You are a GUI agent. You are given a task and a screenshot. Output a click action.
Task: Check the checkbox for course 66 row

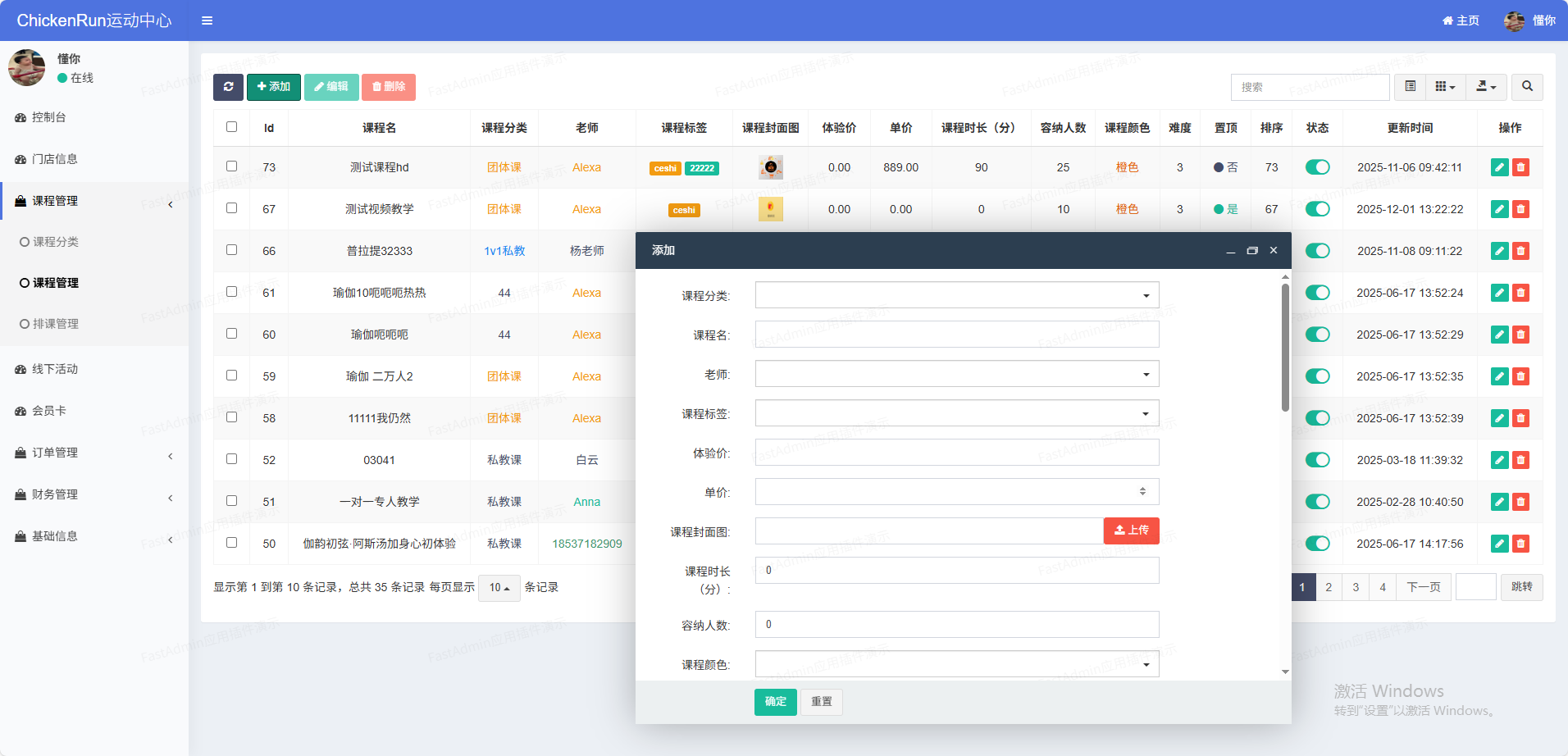tap(231, 250)
